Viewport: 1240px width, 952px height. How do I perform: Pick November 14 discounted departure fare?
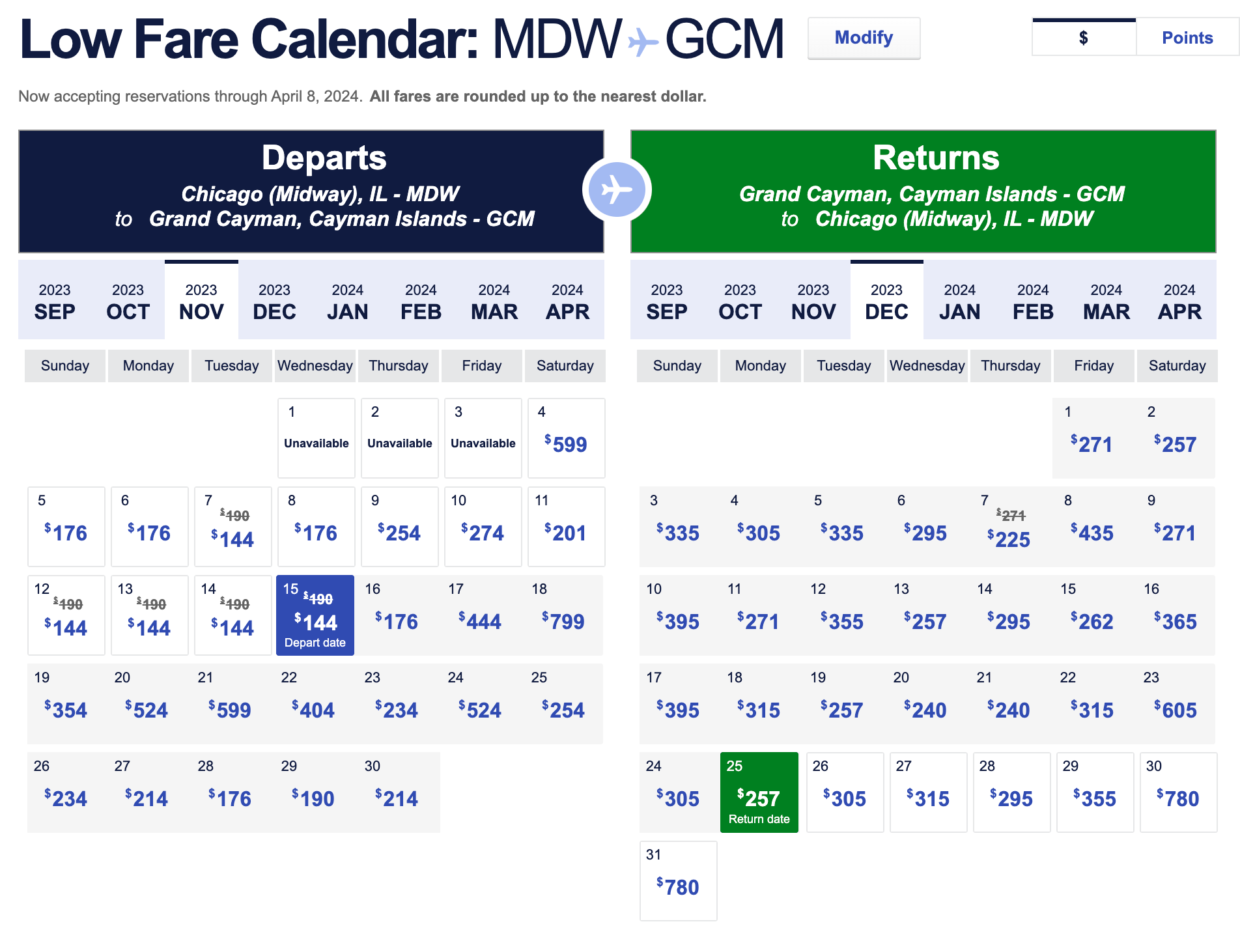[x=232, y=616]
